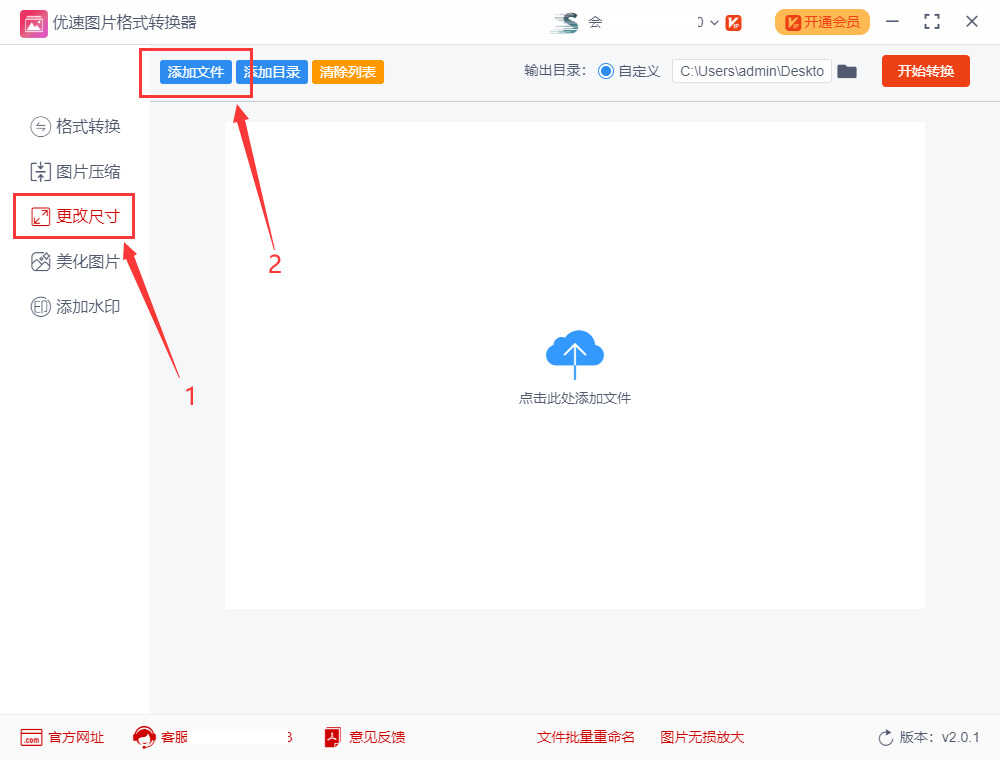The height and width of the screenshot is (760, 1000).
Task: Select the 自定义 output directory radio button
Action: [x=605, y=71]
